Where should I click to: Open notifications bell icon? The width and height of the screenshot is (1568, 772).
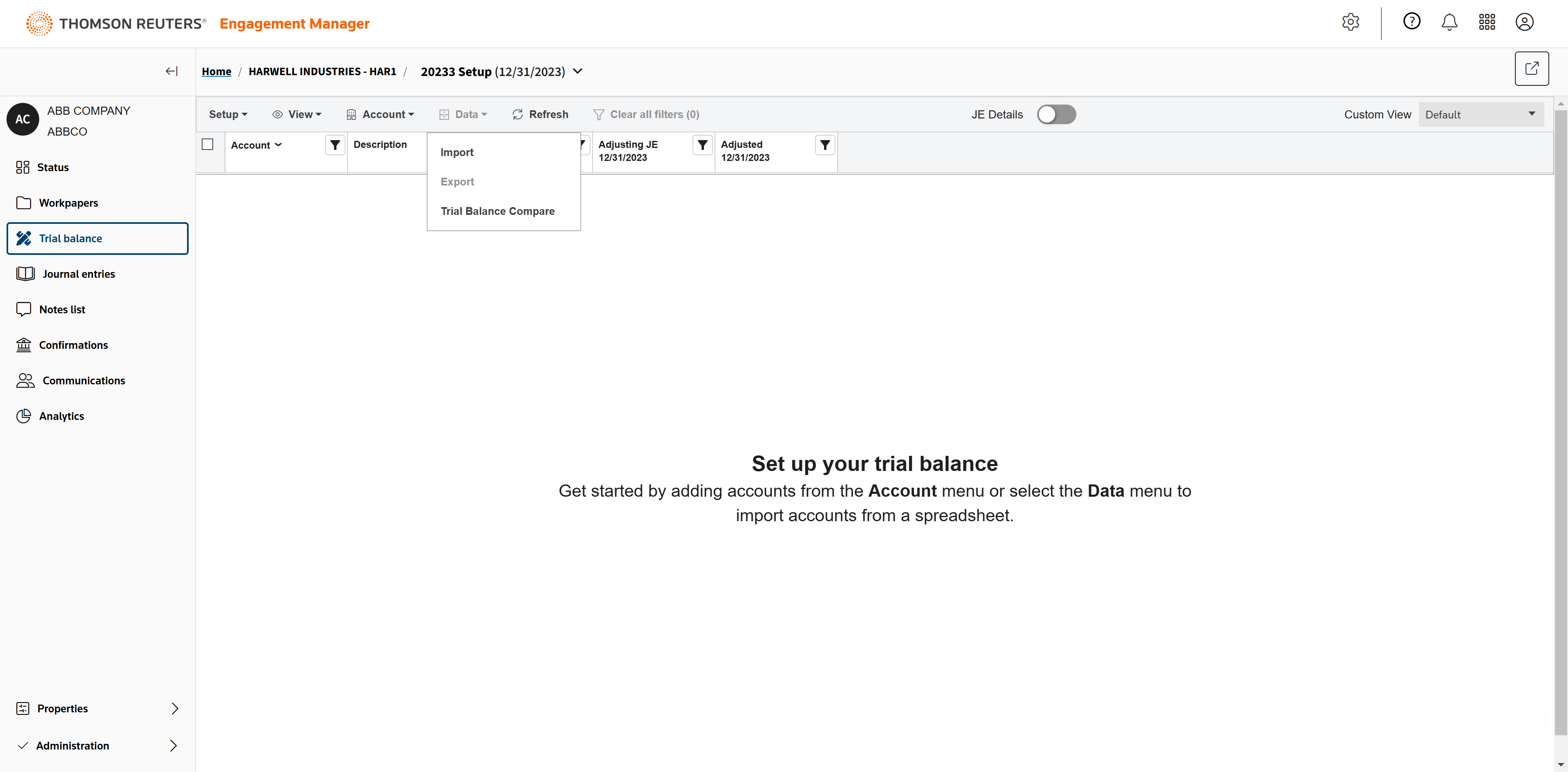1449,22
